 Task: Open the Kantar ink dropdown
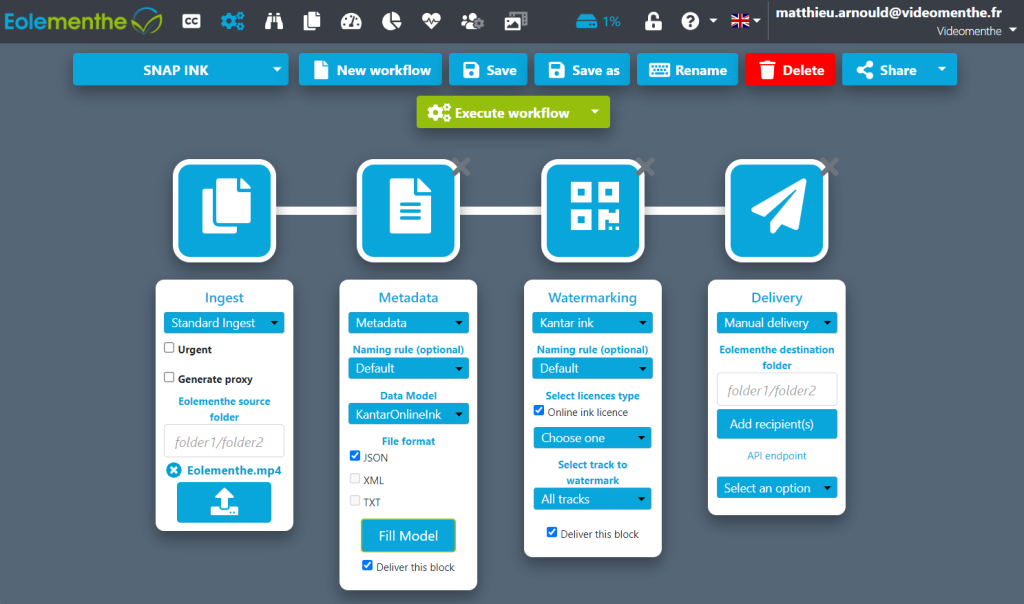[592, 323]
